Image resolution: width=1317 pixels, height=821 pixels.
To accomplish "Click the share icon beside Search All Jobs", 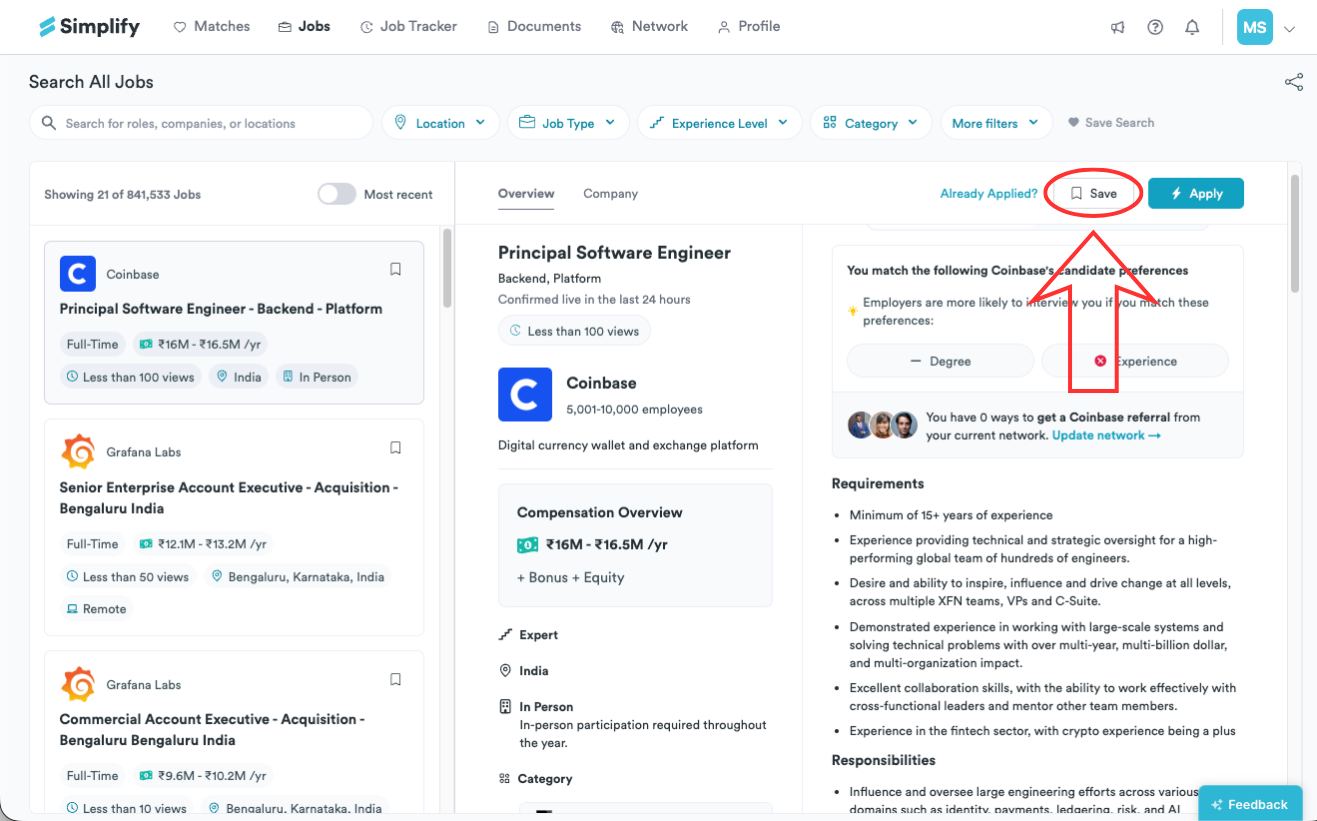I will coord(1294,82).
